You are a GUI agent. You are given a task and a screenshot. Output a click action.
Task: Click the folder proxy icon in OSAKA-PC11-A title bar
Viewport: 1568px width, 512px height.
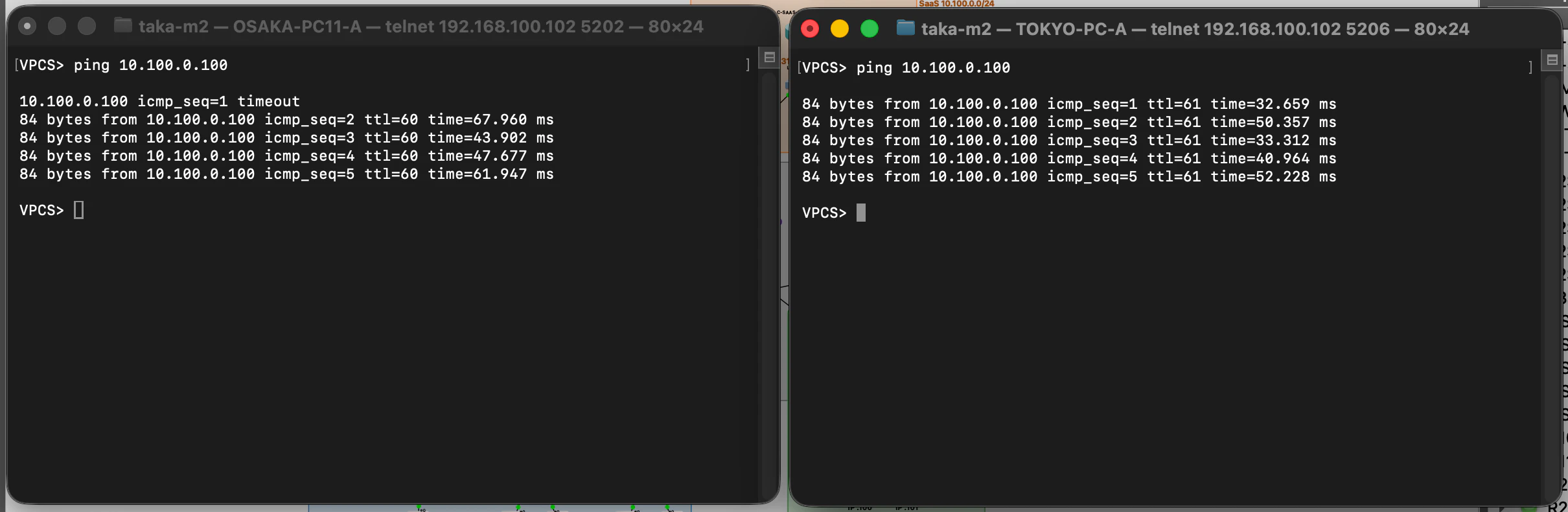pos(123,26)
